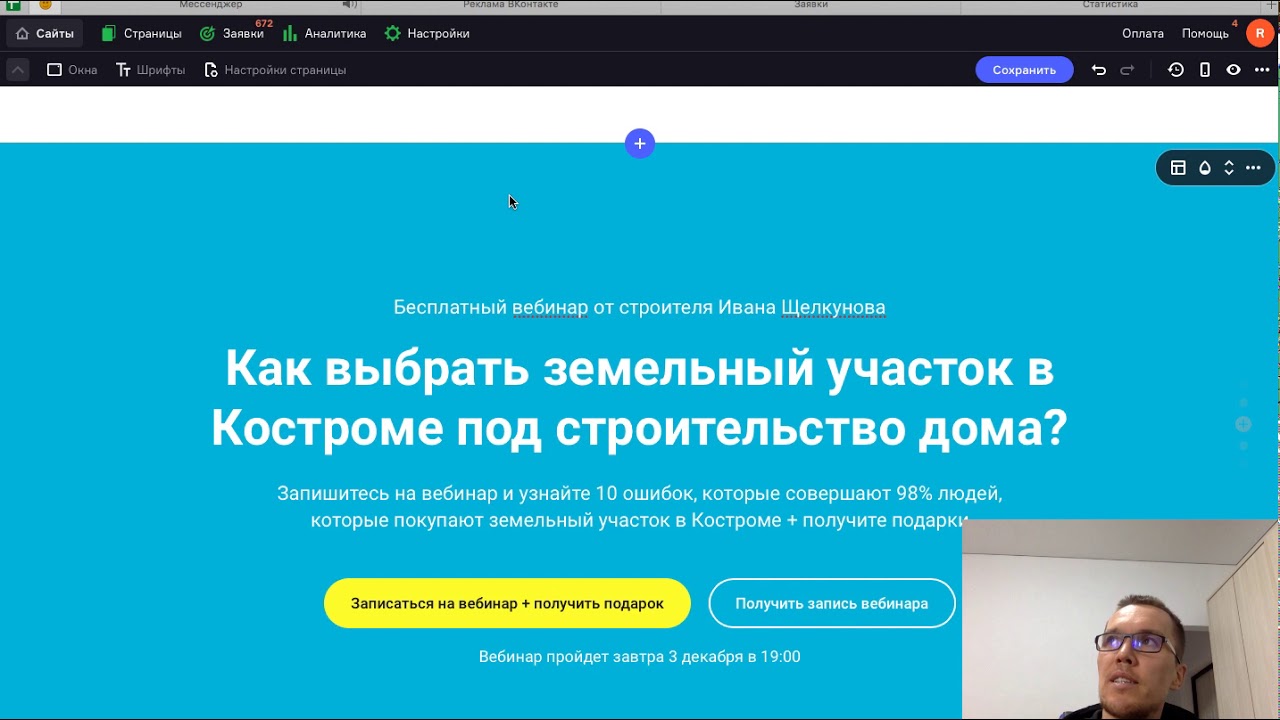Expand section height up-down arrows
This screenshot has height=720, width=1280.
point(1229,168)
